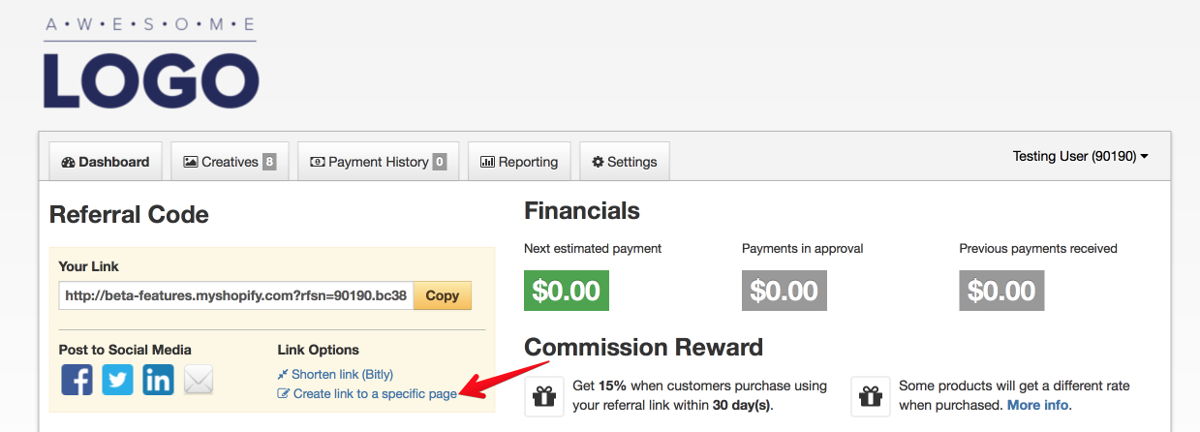Click the Awesome Logo image
The image size is (1200, 432).
(151, 62)
